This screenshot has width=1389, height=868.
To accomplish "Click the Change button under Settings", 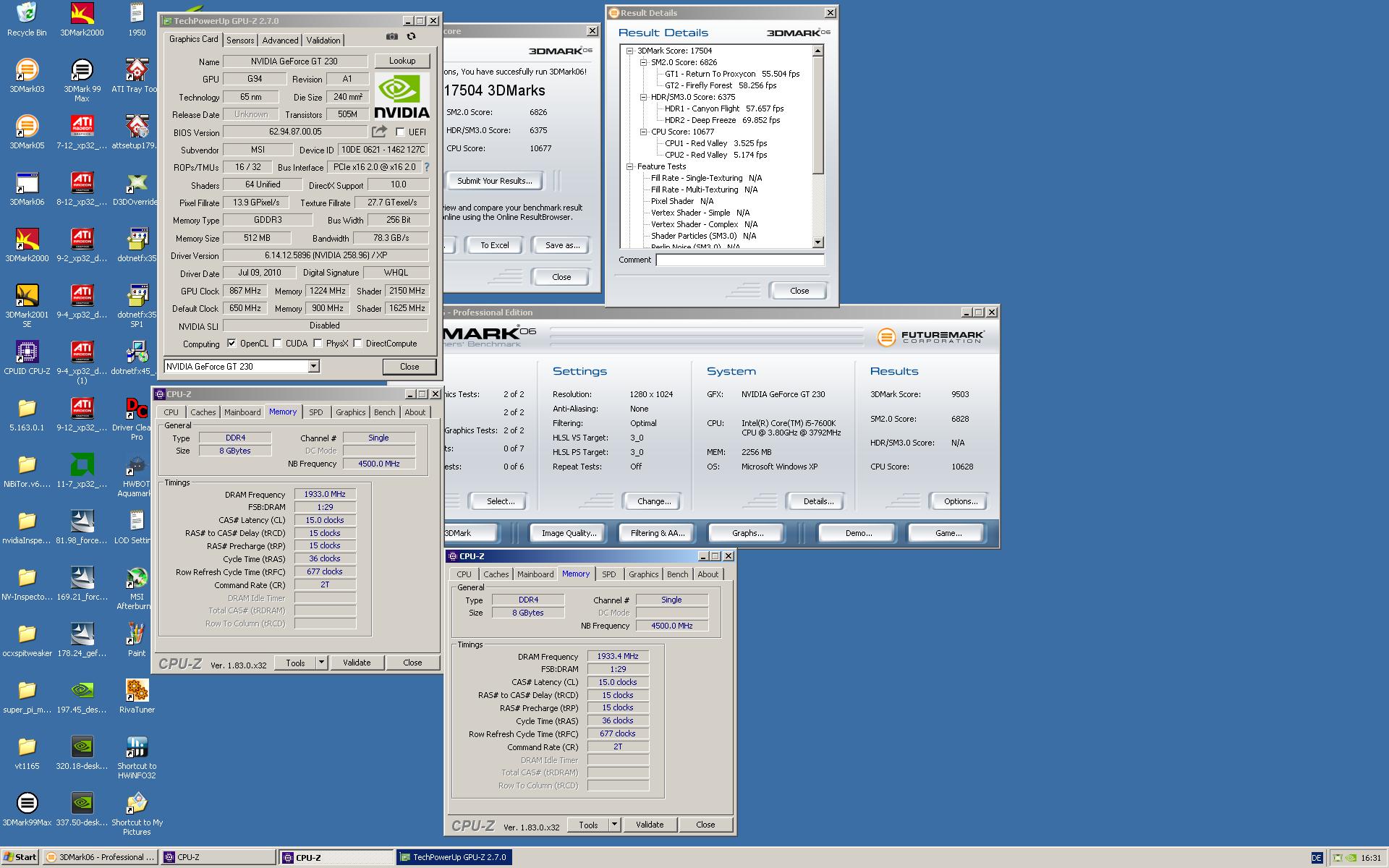I will pos(654,501).
